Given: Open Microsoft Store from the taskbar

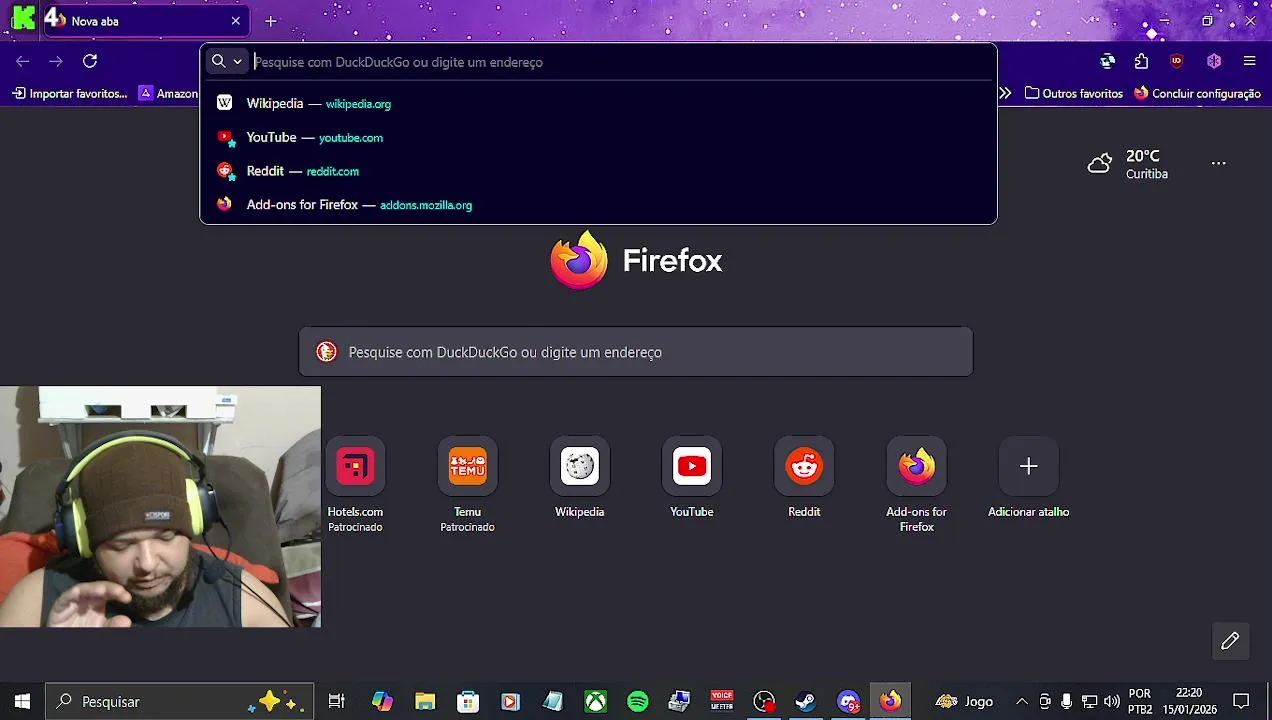Looking at the screenshot, I should coord(468,702).
